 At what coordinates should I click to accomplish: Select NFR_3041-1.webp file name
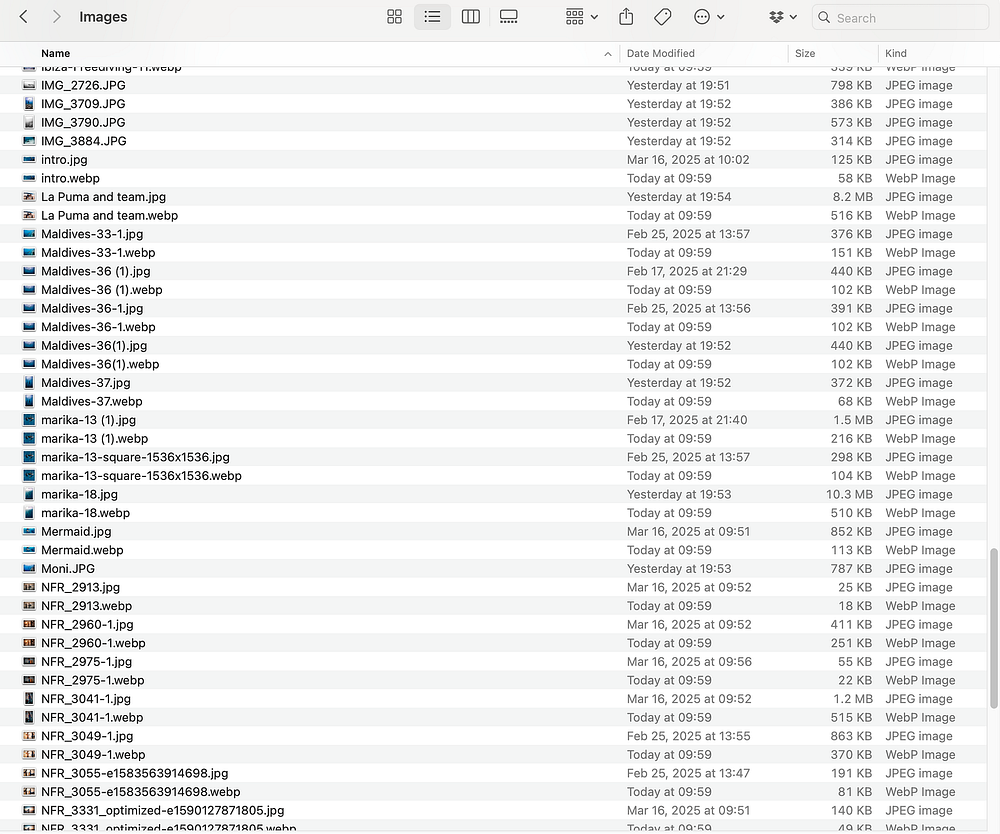pyautogui.click(x=92, y=717)
